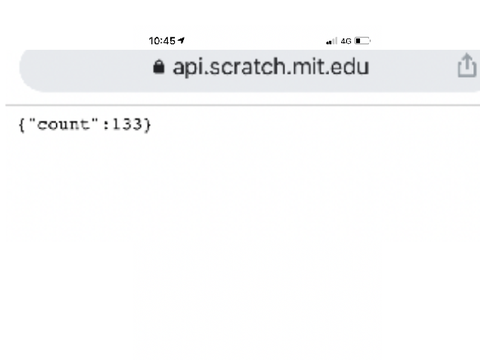Viewport: 480px width, 360px height.
Task: Click the colon after "count"
Action: [x=106, y=125]
